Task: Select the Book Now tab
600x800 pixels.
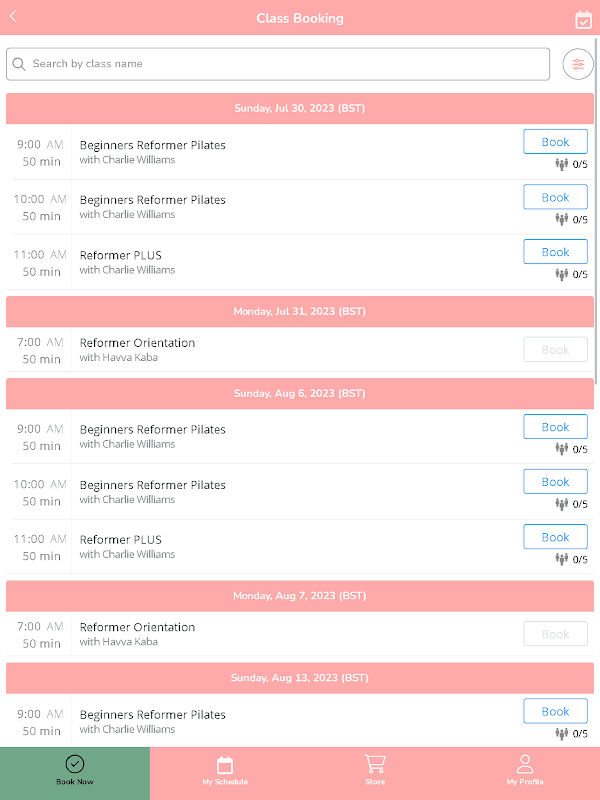Action: 75,771
